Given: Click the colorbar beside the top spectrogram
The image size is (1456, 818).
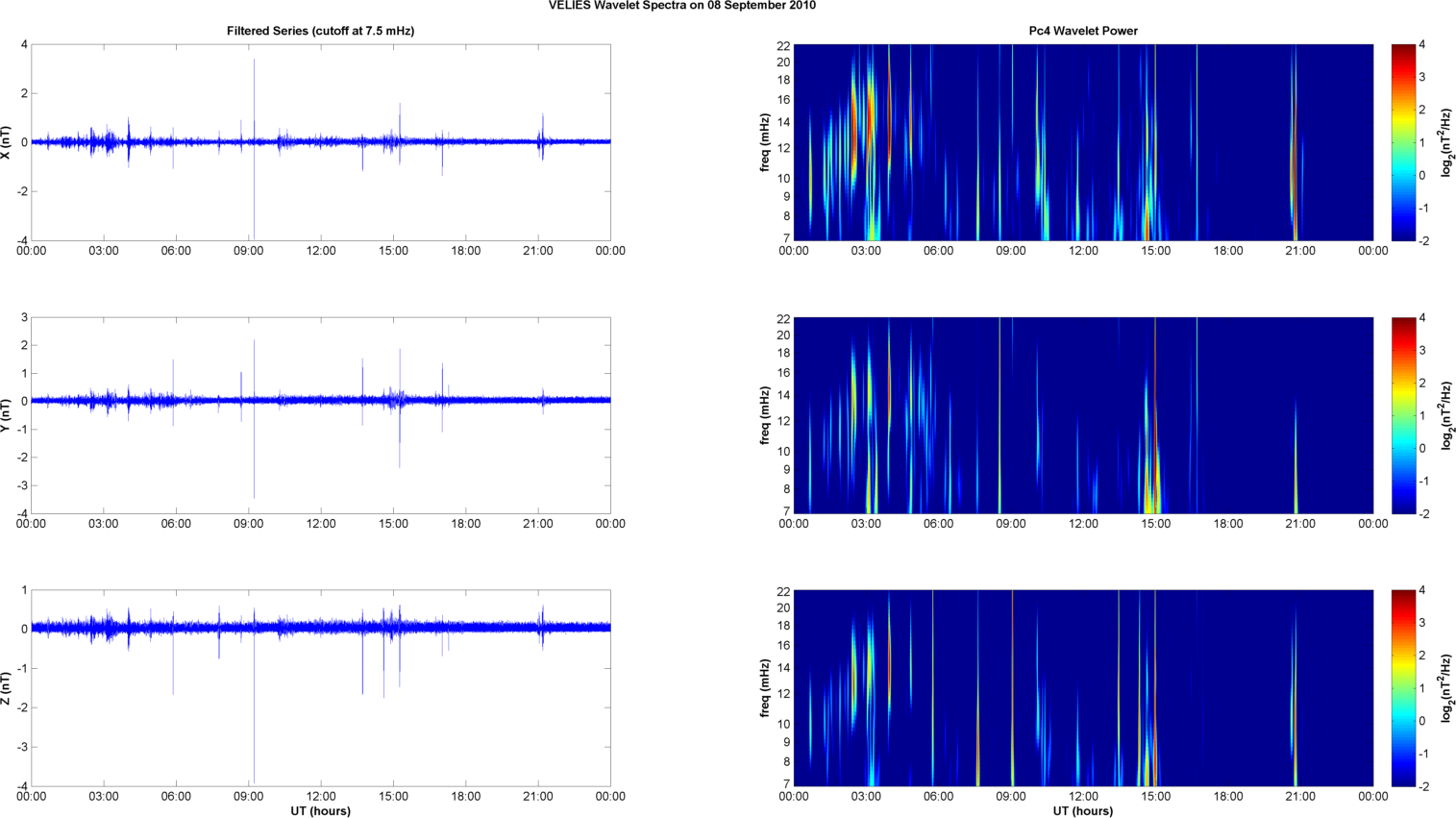Looking at the screenshot, I should pos(1403,142).
